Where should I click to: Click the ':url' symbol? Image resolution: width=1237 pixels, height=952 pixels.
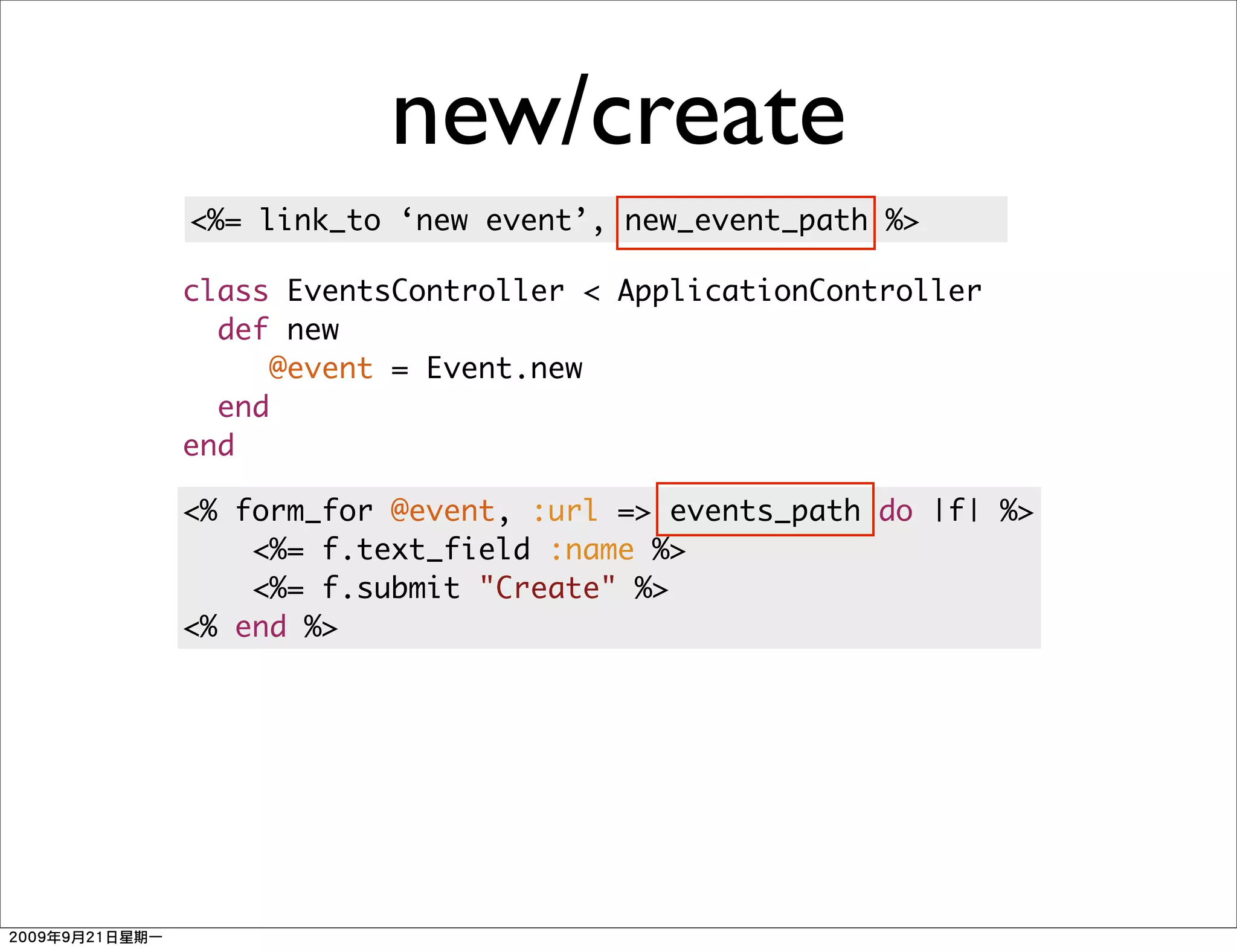tap(565, 511)
